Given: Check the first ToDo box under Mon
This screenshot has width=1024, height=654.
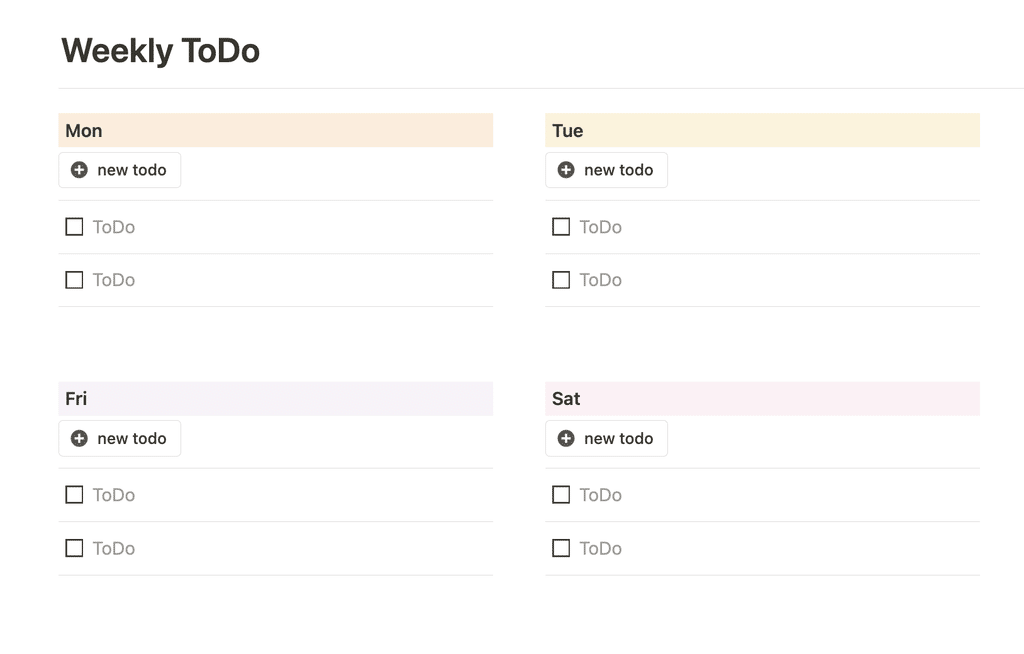Looking at the screenshot, I should tap(74, 227).
